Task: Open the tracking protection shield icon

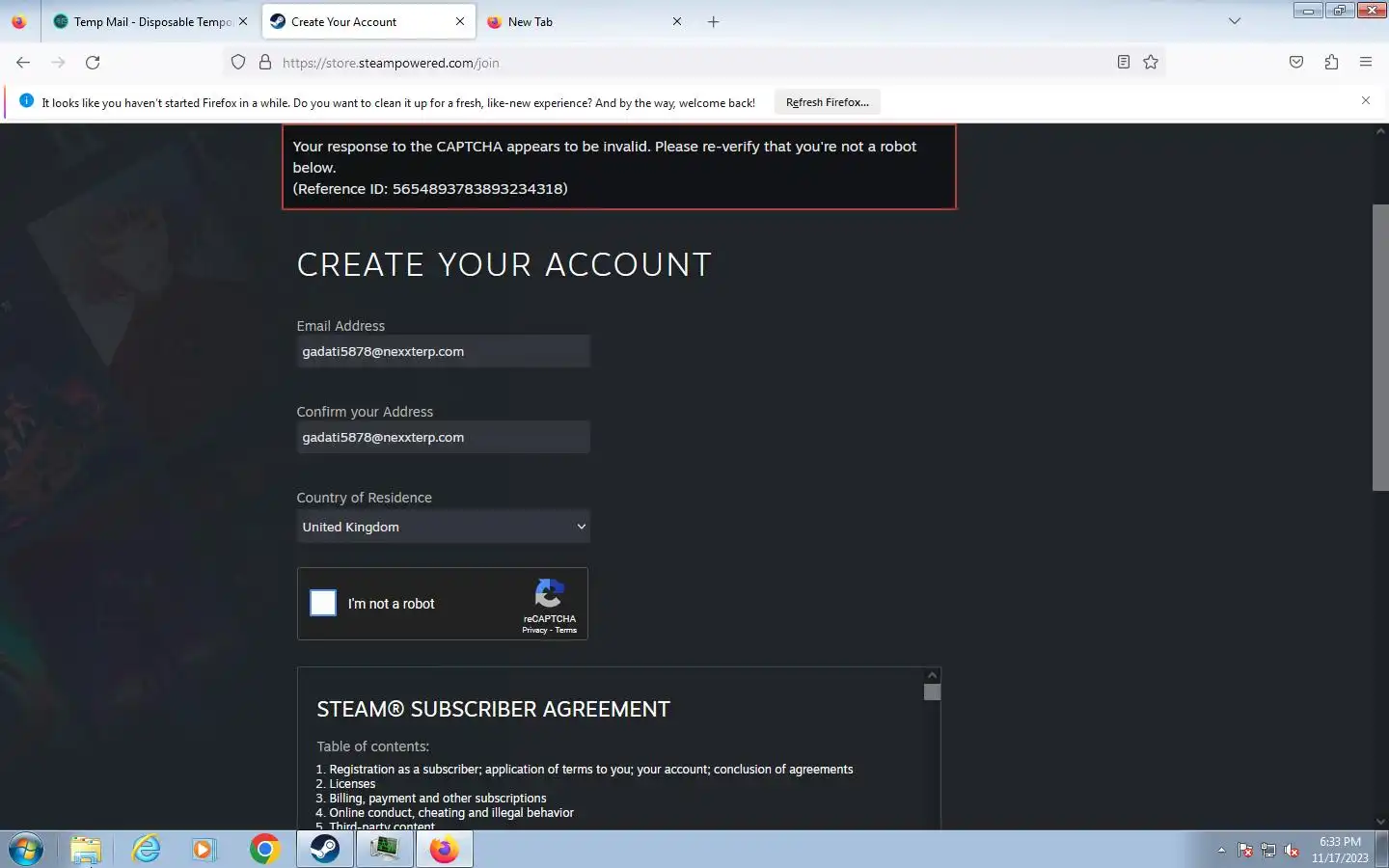Action: click(x=238, y=63)
